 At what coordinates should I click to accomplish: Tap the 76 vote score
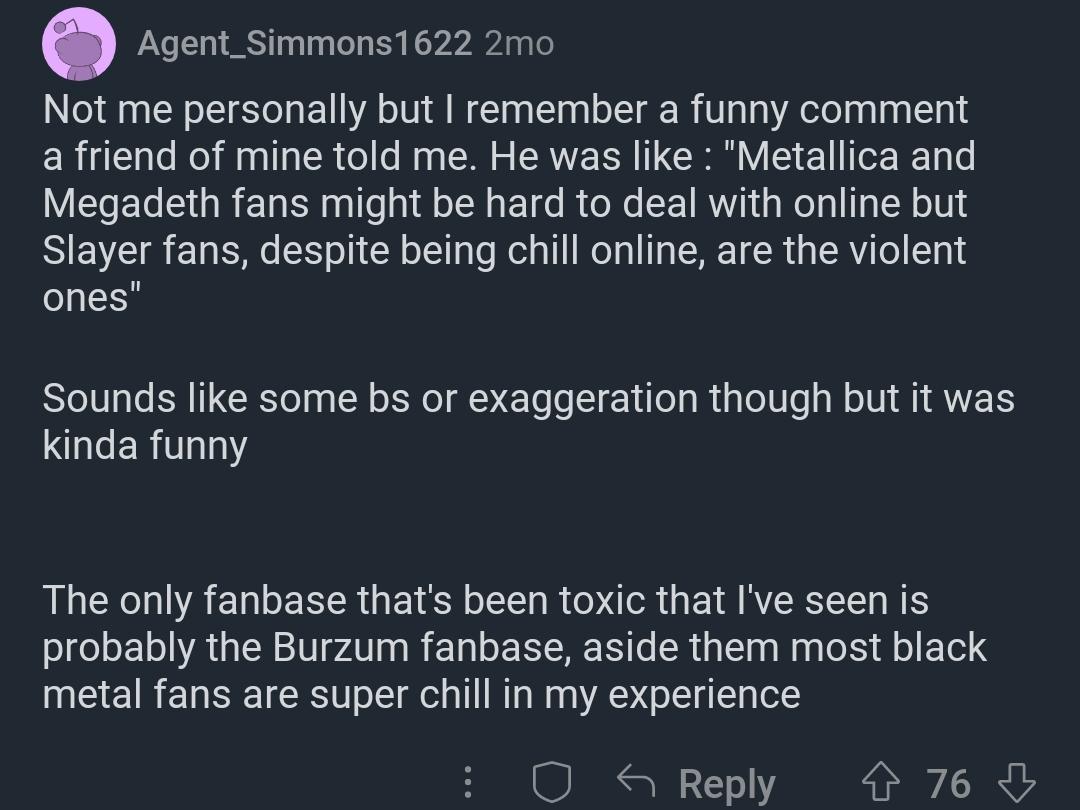(948, 782)
